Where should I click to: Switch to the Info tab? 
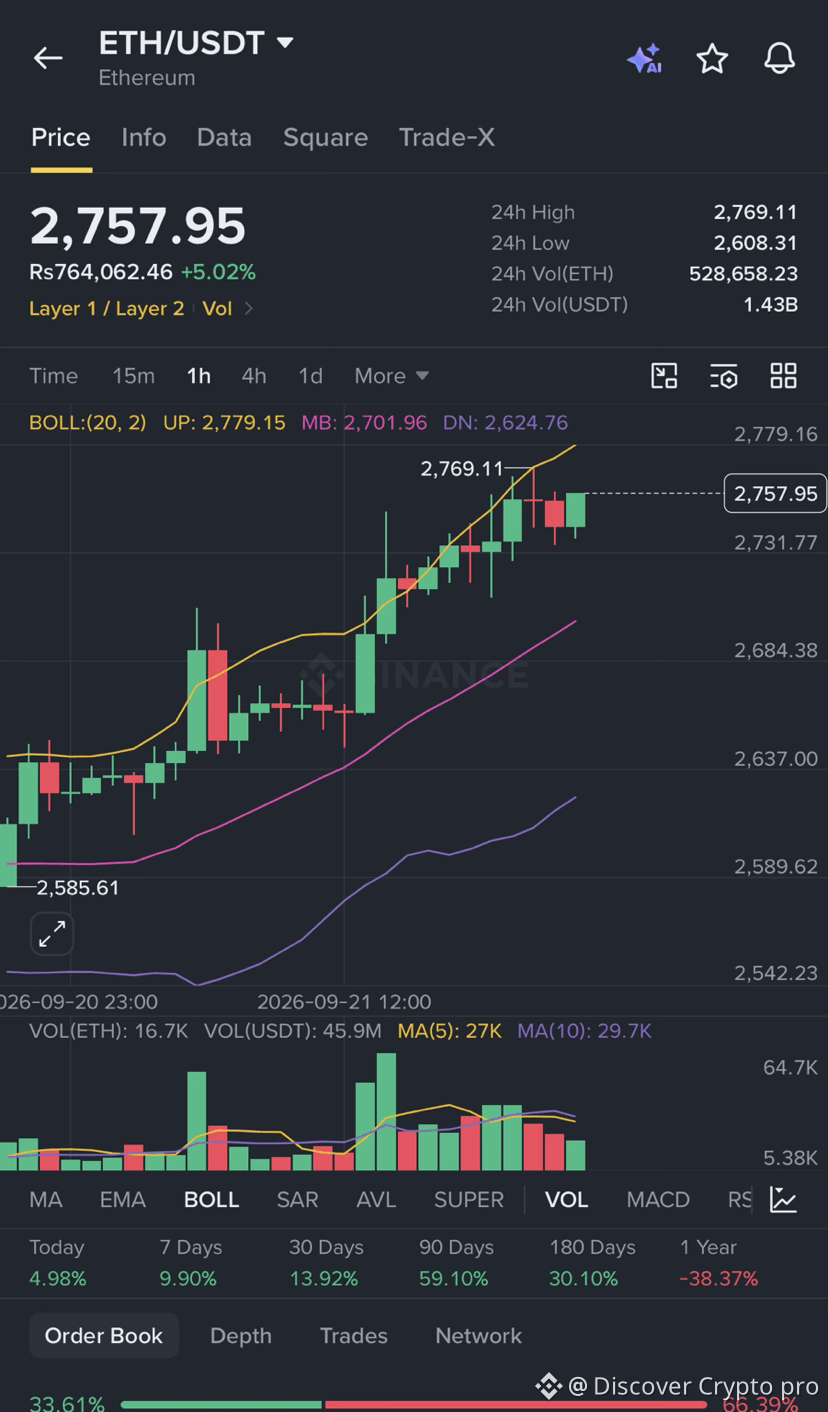click(x=144, y=137)
